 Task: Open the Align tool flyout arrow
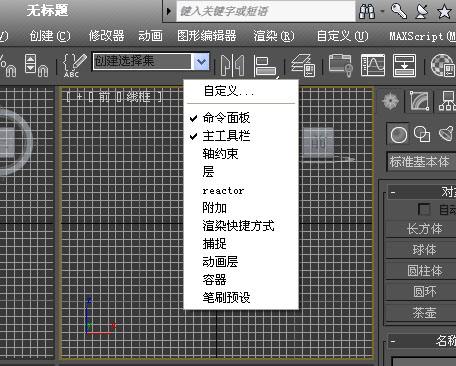pyautogui.click(x=277, y=77)
